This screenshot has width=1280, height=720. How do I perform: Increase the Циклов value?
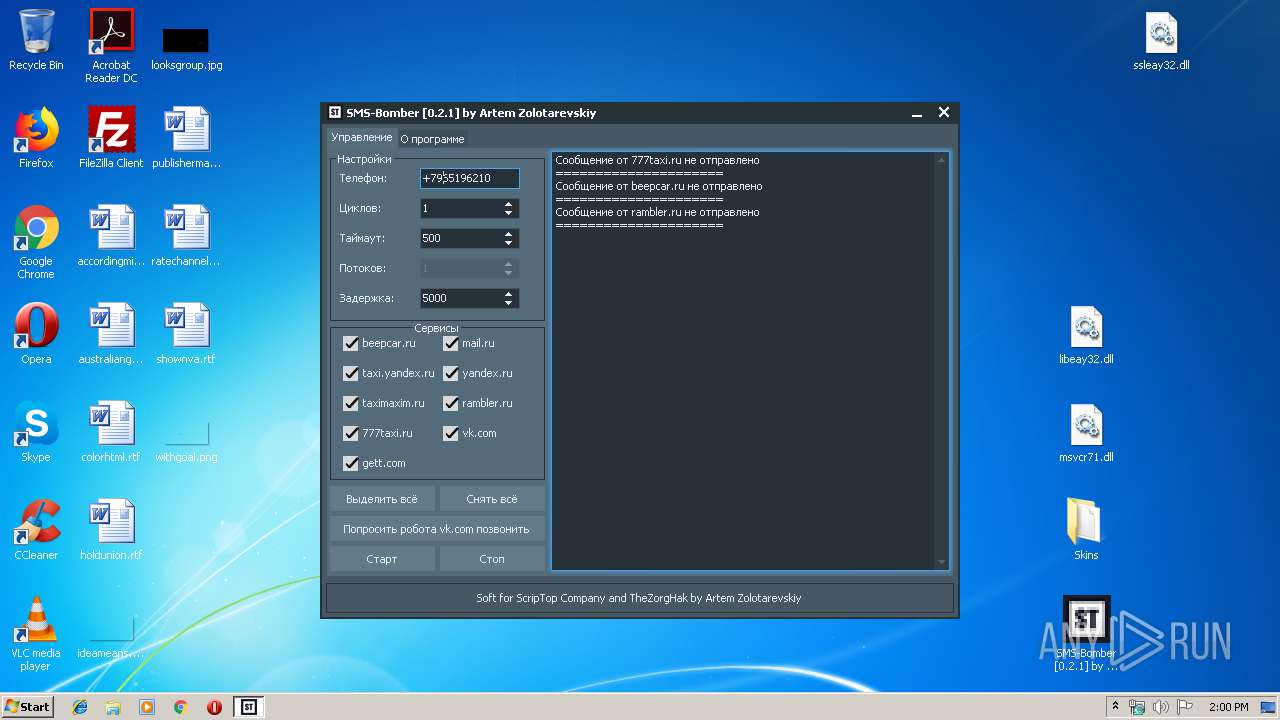[509, 204]
